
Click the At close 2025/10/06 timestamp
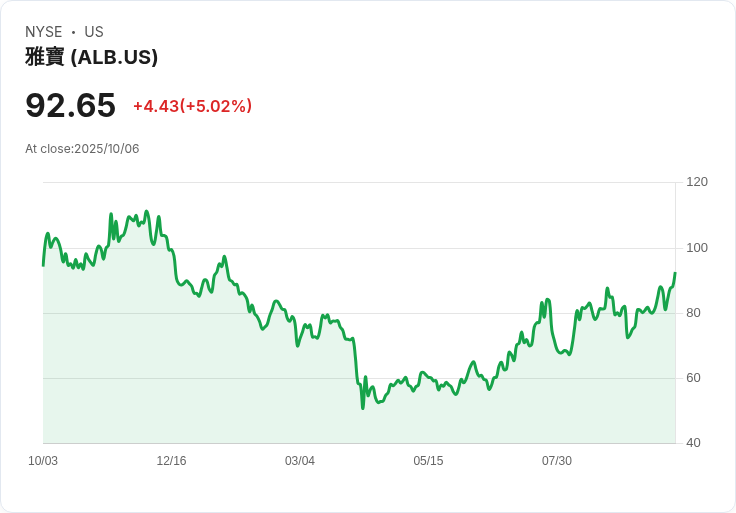tap(82, 149)
